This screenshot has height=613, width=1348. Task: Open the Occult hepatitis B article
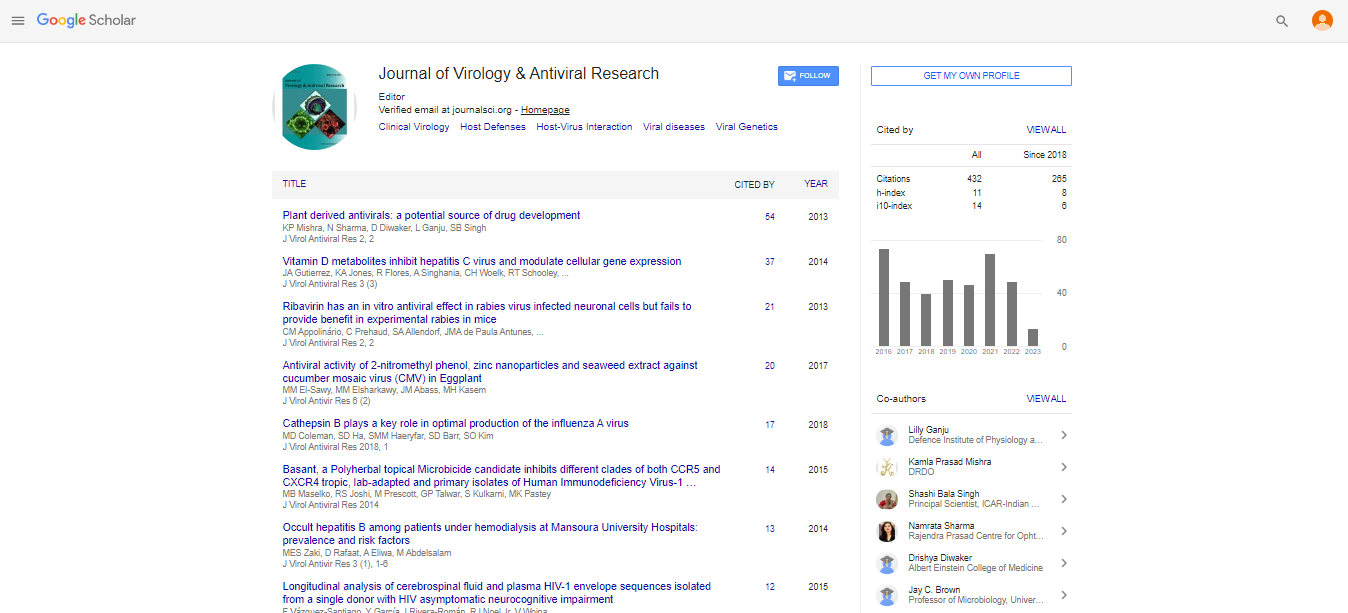490,533
